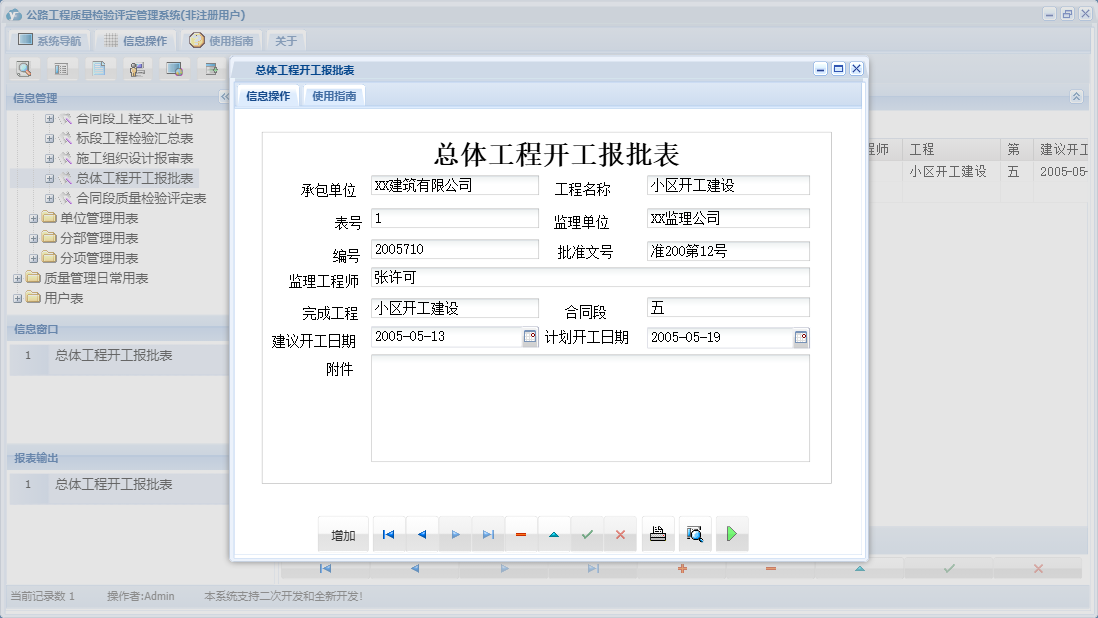Open the 计划开工日期 calendar picker

pyautogui.click(x=799, y=338)
